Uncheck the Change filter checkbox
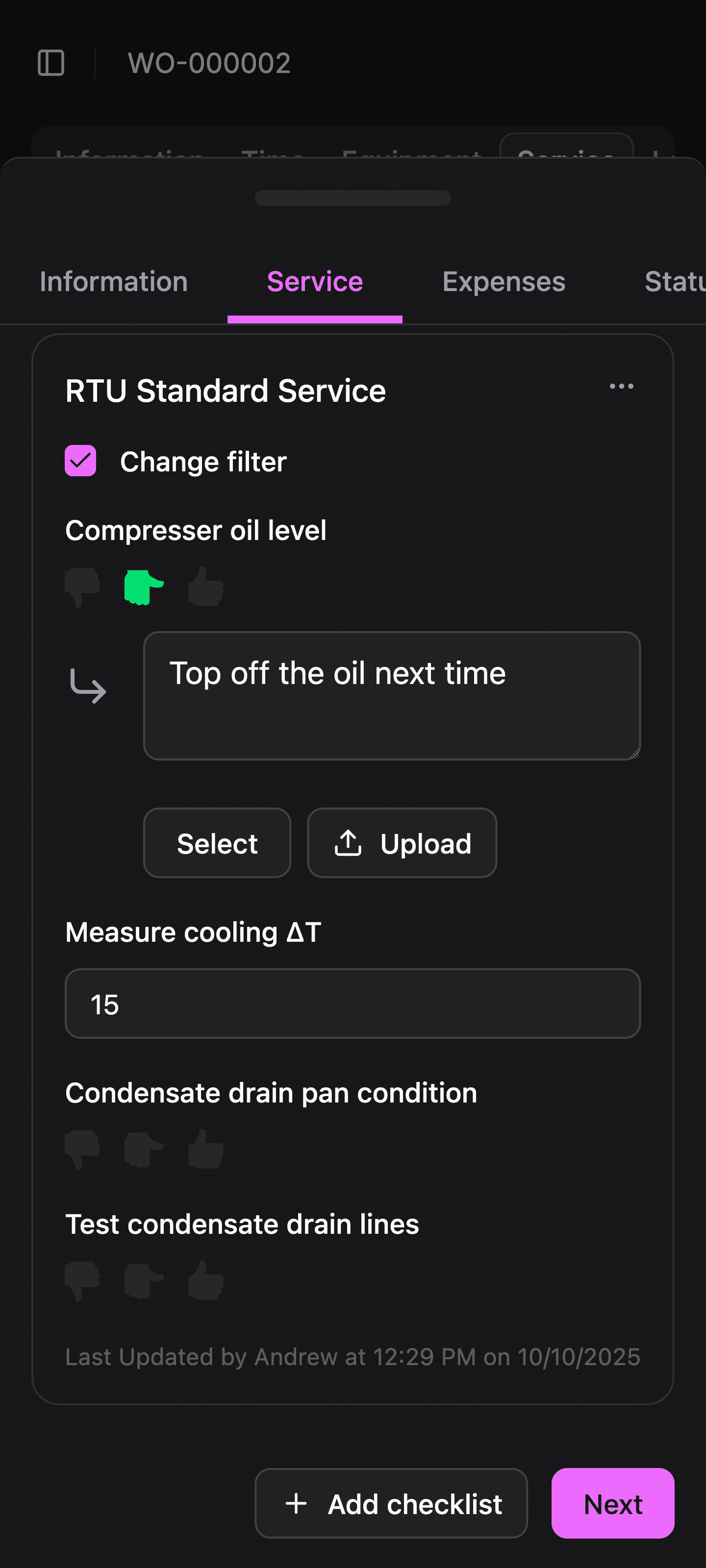The image size is (706, 1568). coord(80,461)
